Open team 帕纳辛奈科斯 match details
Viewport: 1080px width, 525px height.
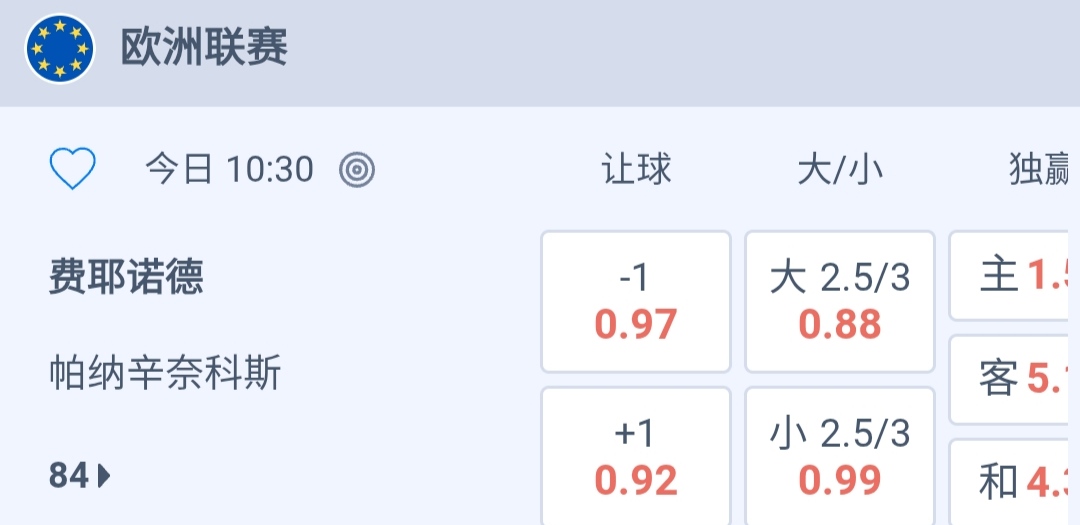point(165,374)
